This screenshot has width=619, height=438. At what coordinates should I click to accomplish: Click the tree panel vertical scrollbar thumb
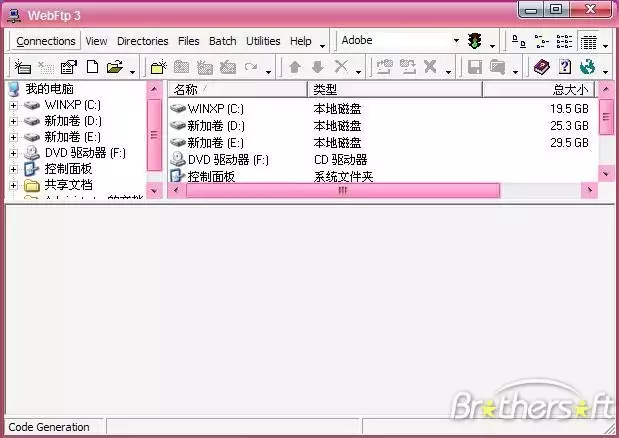[x=154, y=135]
